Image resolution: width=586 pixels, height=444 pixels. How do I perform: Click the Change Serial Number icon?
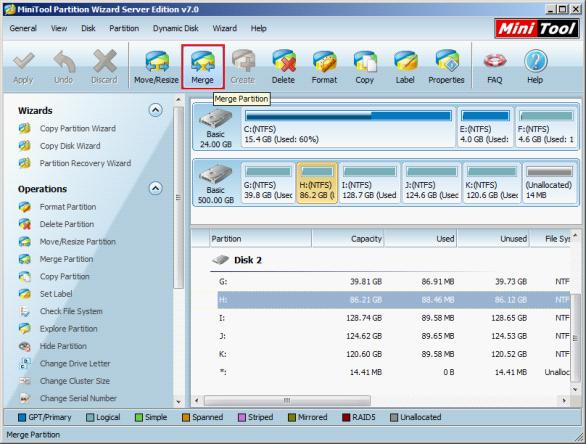point(25,398)
